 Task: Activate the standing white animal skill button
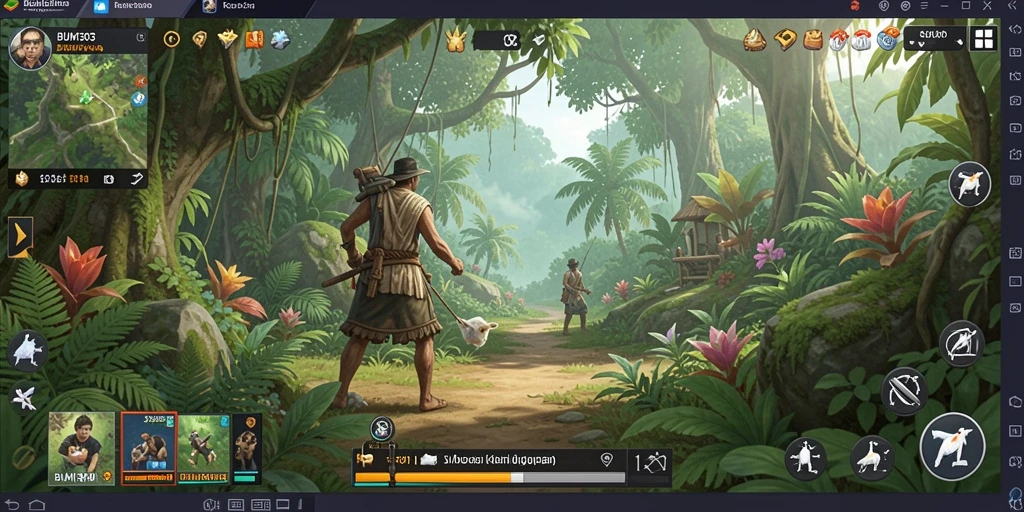click(x=806, y=458)
